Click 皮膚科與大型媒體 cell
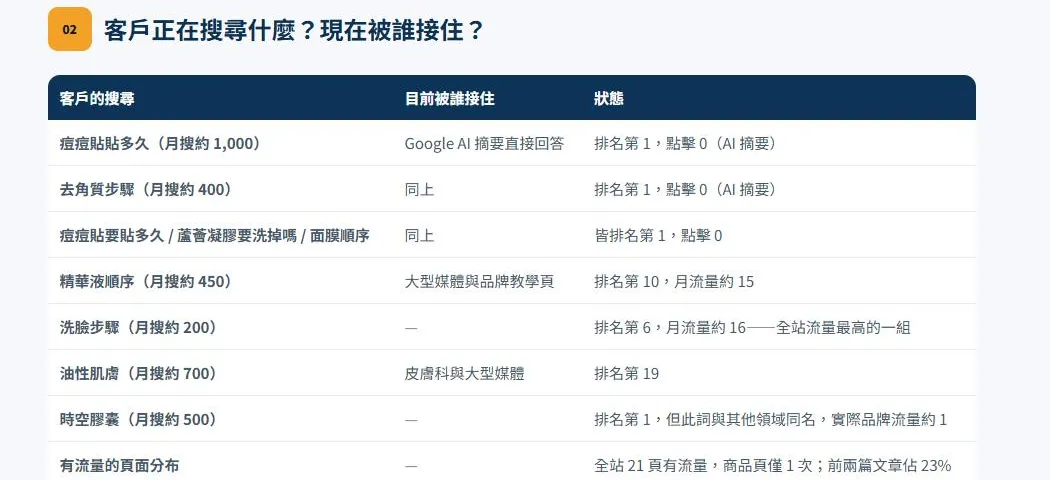This screenshot has height=480, width=1050. click(x=465, y=374)
